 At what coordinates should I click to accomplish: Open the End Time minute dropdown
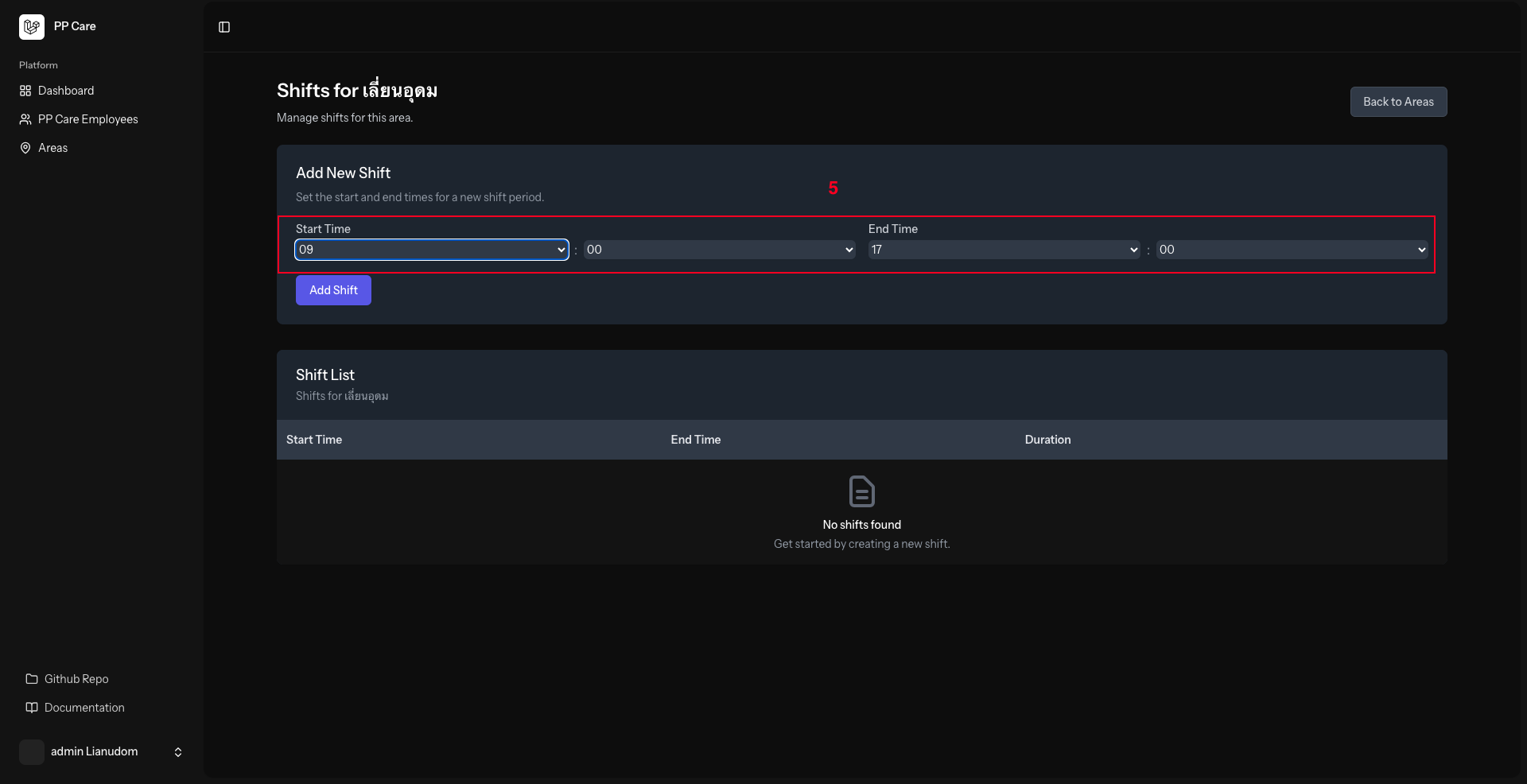[x=1292, y=250]
